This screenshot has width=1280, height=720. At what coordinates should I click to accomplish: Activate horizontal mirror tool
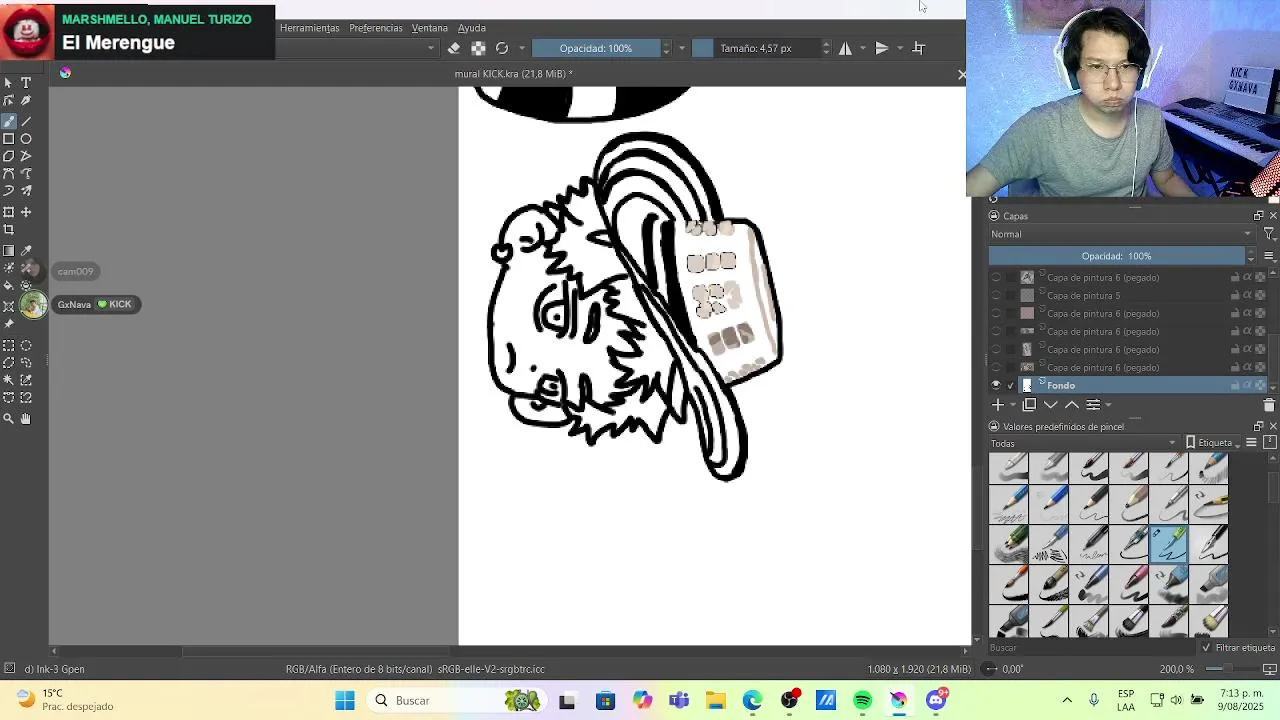click(x=845, y=48)
